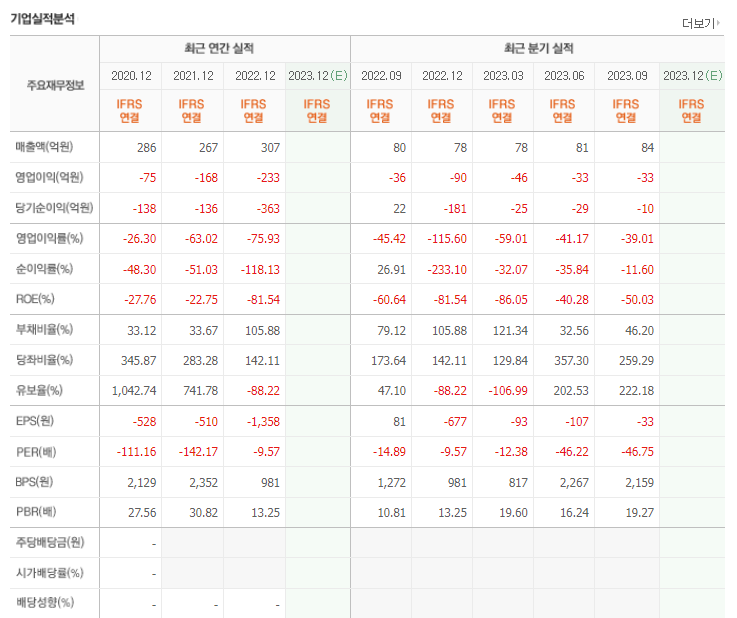737x618 pixels.
Task: Select the -86.05 ROE value
Action: click(511, 300)
